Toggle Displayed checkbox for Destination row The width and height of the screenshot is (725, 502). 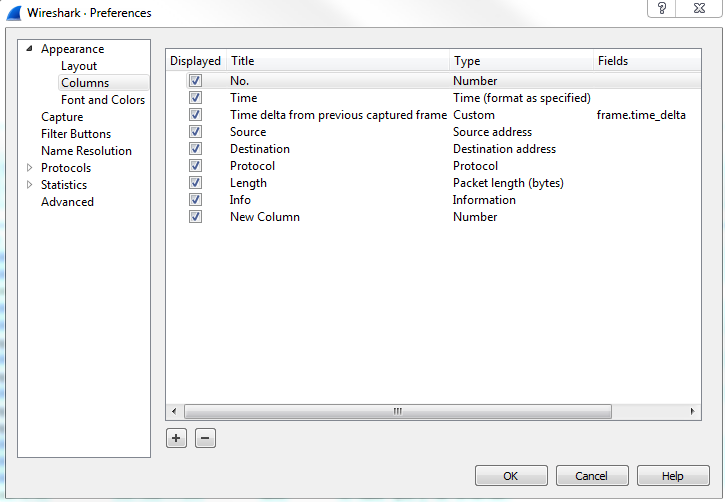(x=195, y=148)
